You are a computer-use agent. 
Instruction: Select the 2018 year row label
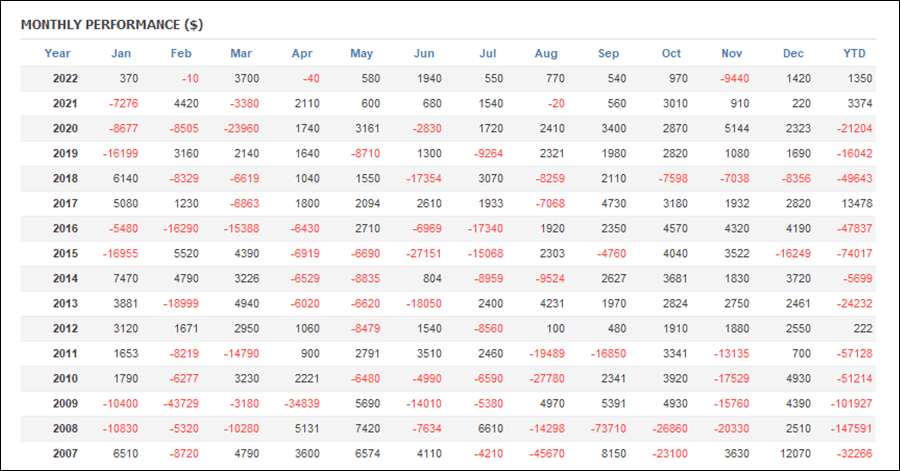[x=65, y=178]
